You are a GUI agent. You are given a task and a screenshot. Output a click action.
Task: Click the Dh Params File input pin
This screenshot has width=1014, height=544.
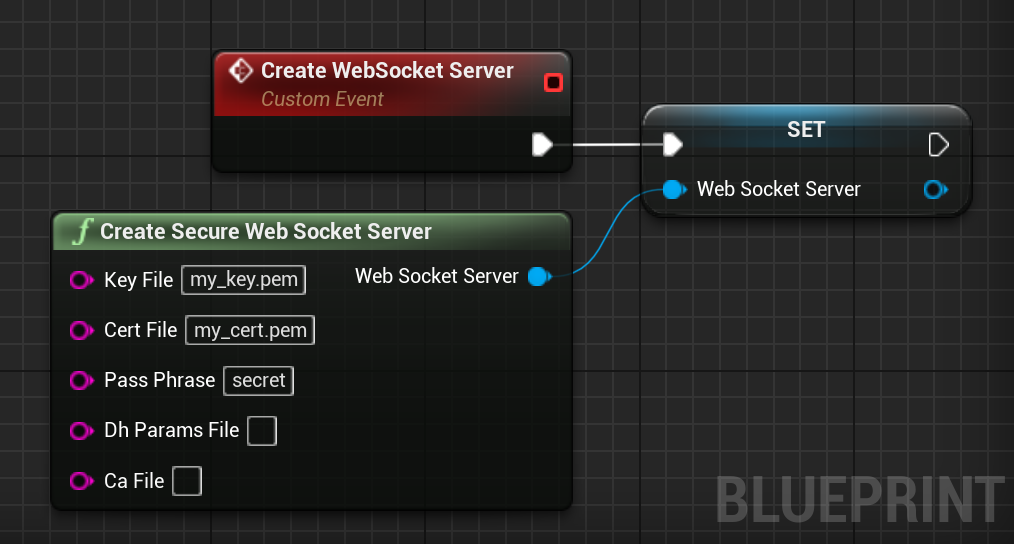click(82, 431)
